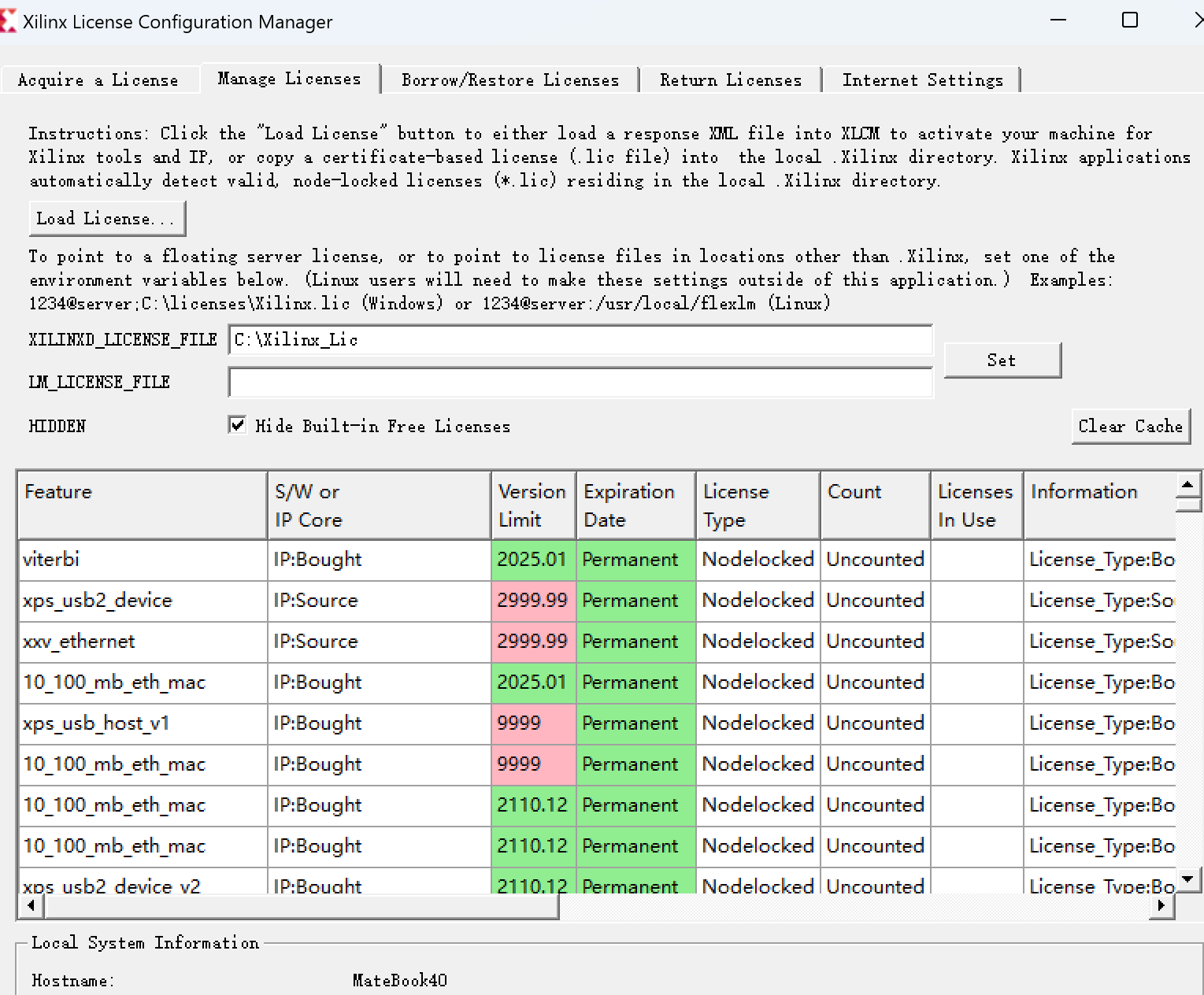Screen dimensions: 1204x995
Task: Select the xps_usb_host_v1 feature cell
Action: tap(143, 723)
